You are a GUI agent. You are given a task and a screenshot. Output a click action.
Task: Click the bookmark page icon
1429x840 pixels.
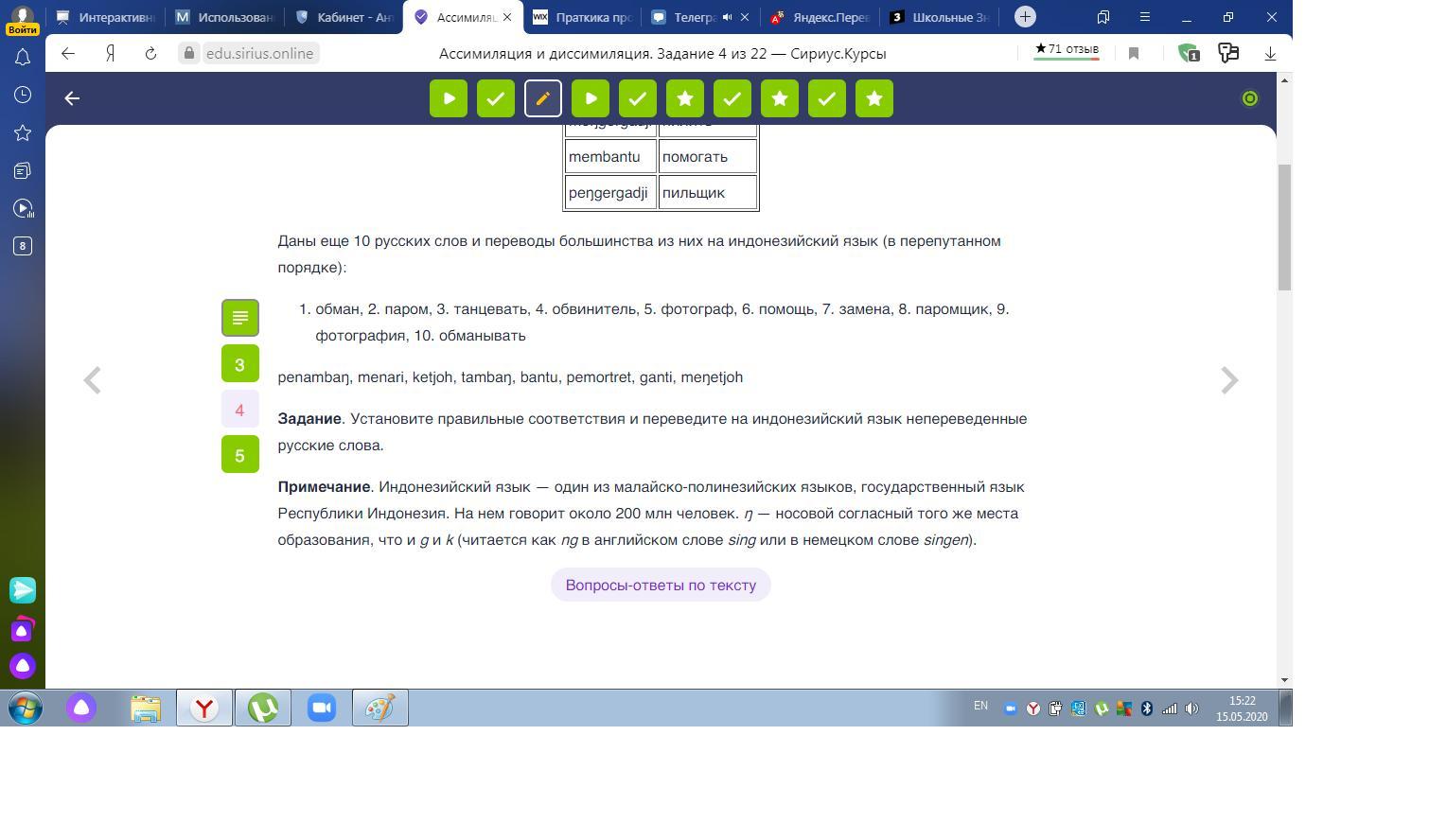click(x=1133, y=54)
